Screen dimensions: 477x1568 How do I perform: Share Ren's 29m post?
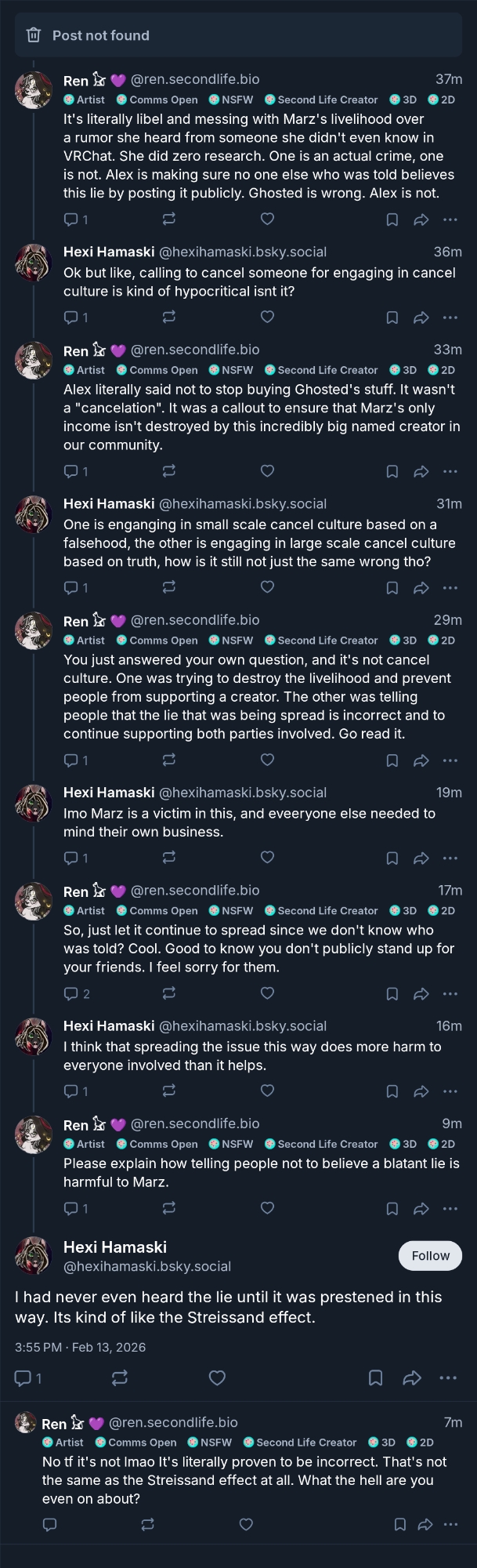click(x=421, y=760)
